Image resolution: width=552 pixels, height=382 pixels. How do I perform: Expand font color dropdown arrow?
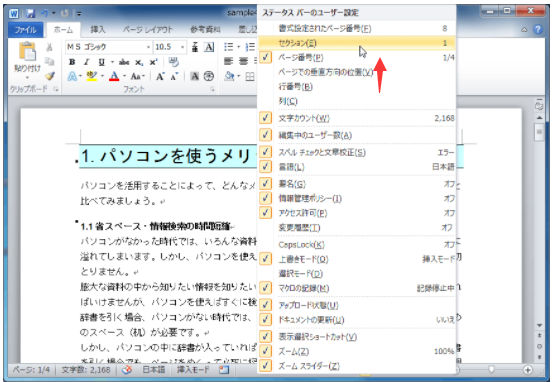124,76
